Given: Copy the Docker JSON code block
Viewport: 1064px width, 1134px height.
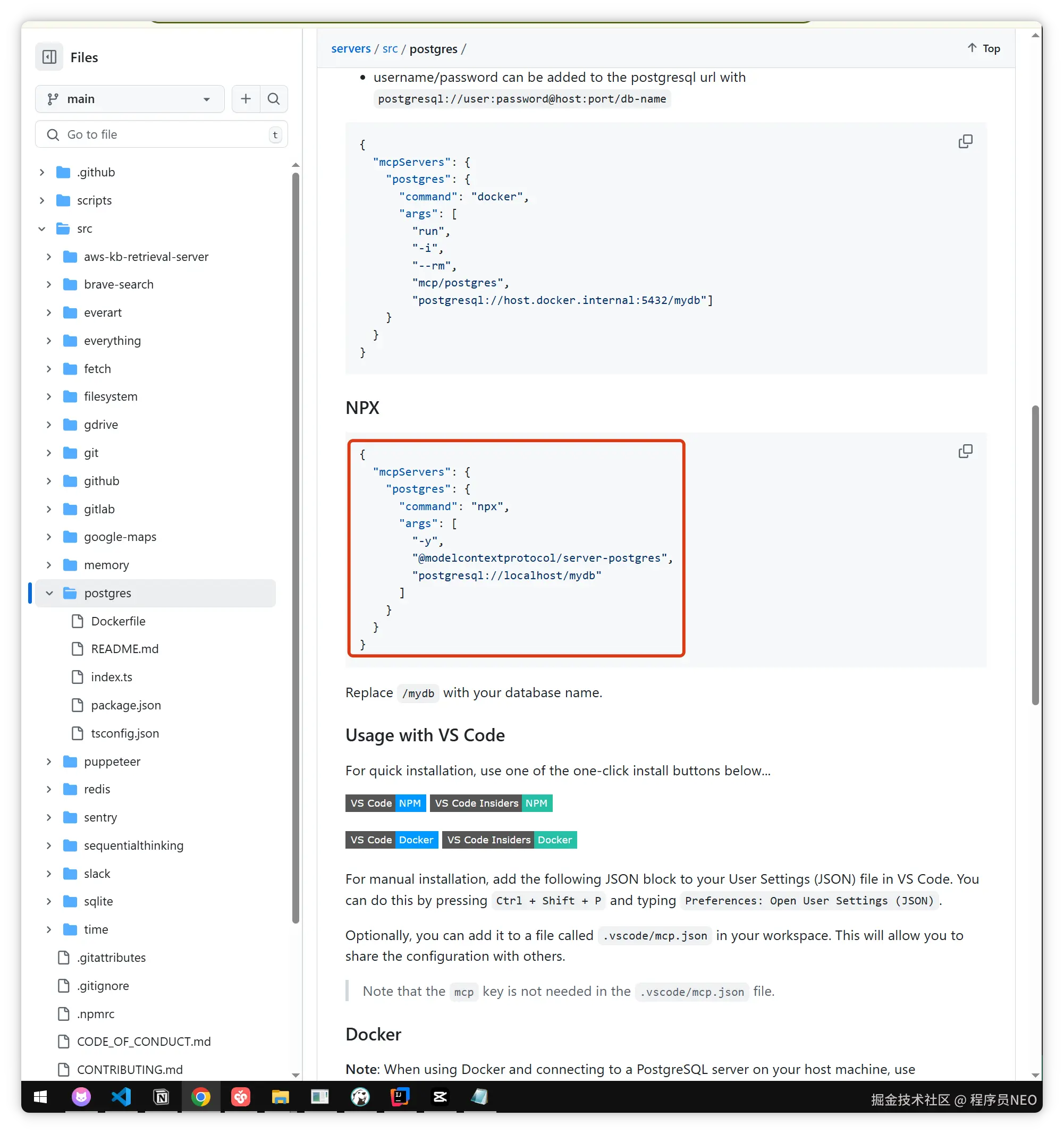Looking at the screenshot, I should point(965,141).
